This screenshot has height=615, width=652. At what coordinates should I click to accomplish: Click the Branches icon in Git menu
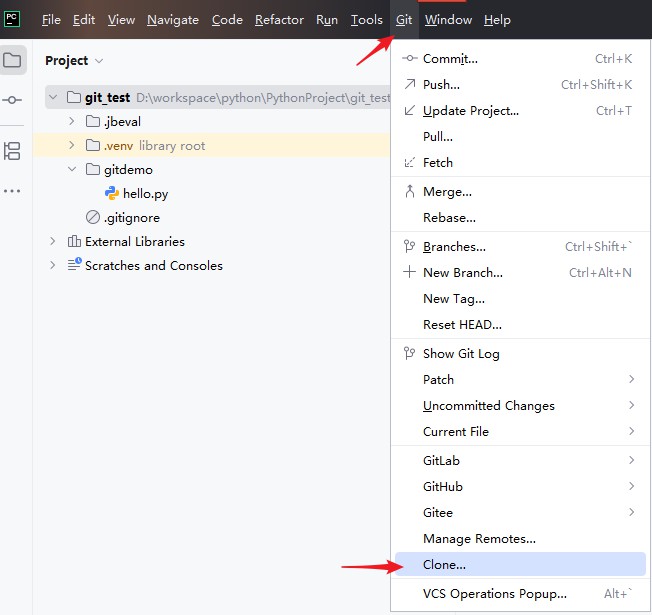click(x=410, y=246)
